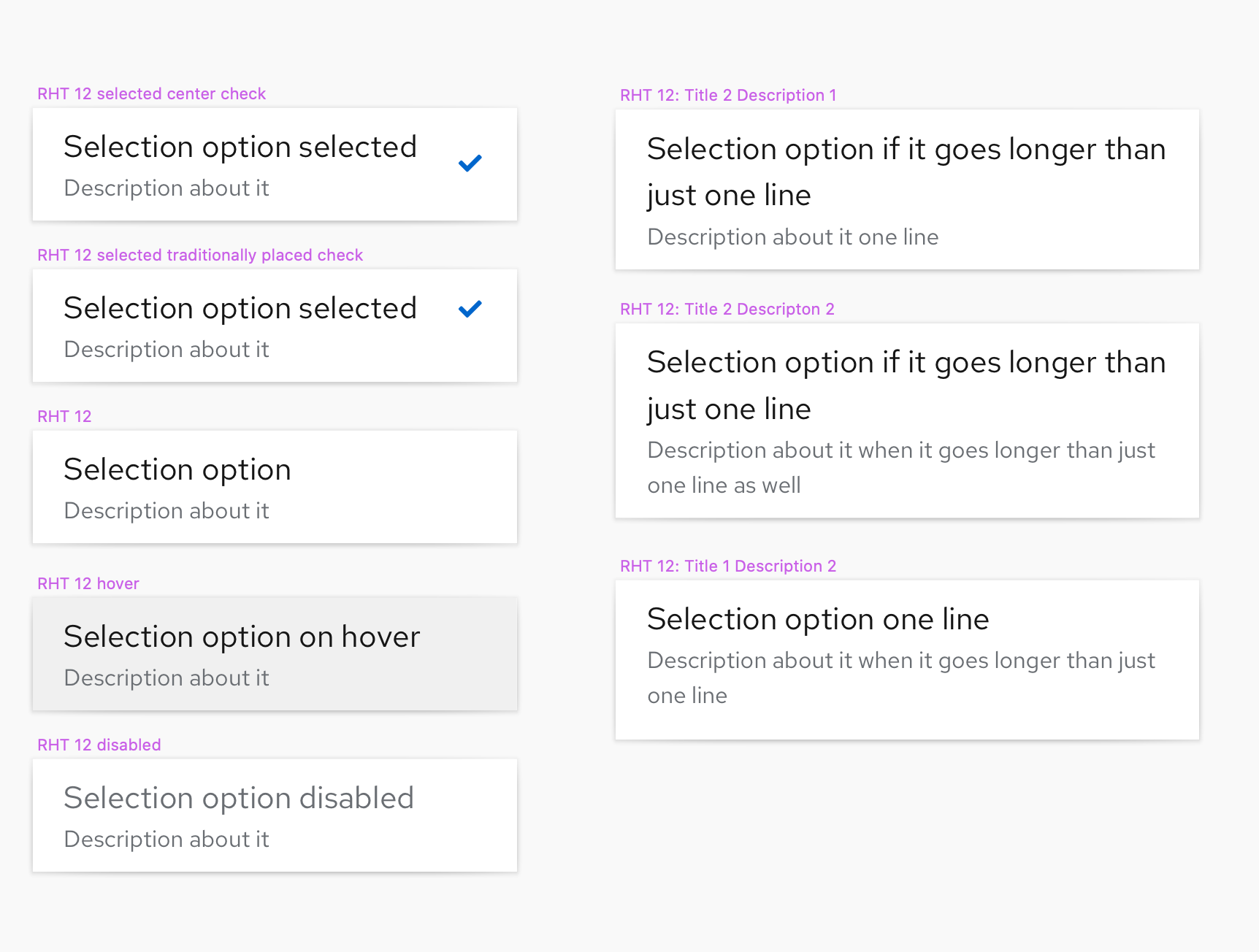Click the "RHT 12 hover" label

[x=88, y=583]
